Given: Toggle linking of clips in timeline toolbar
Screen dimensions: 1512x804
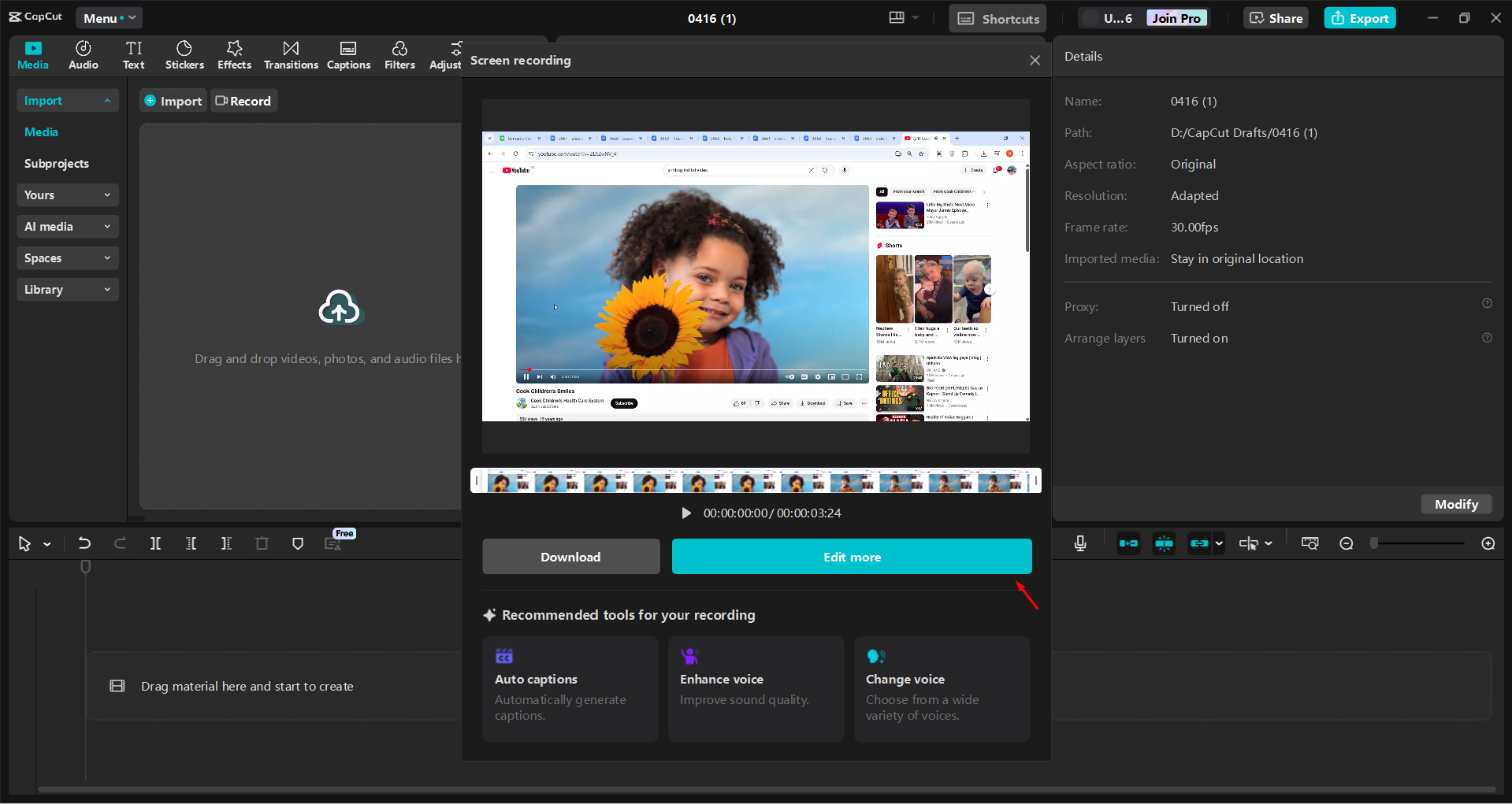Looking at the screenshot, I should coord(1201,543).
